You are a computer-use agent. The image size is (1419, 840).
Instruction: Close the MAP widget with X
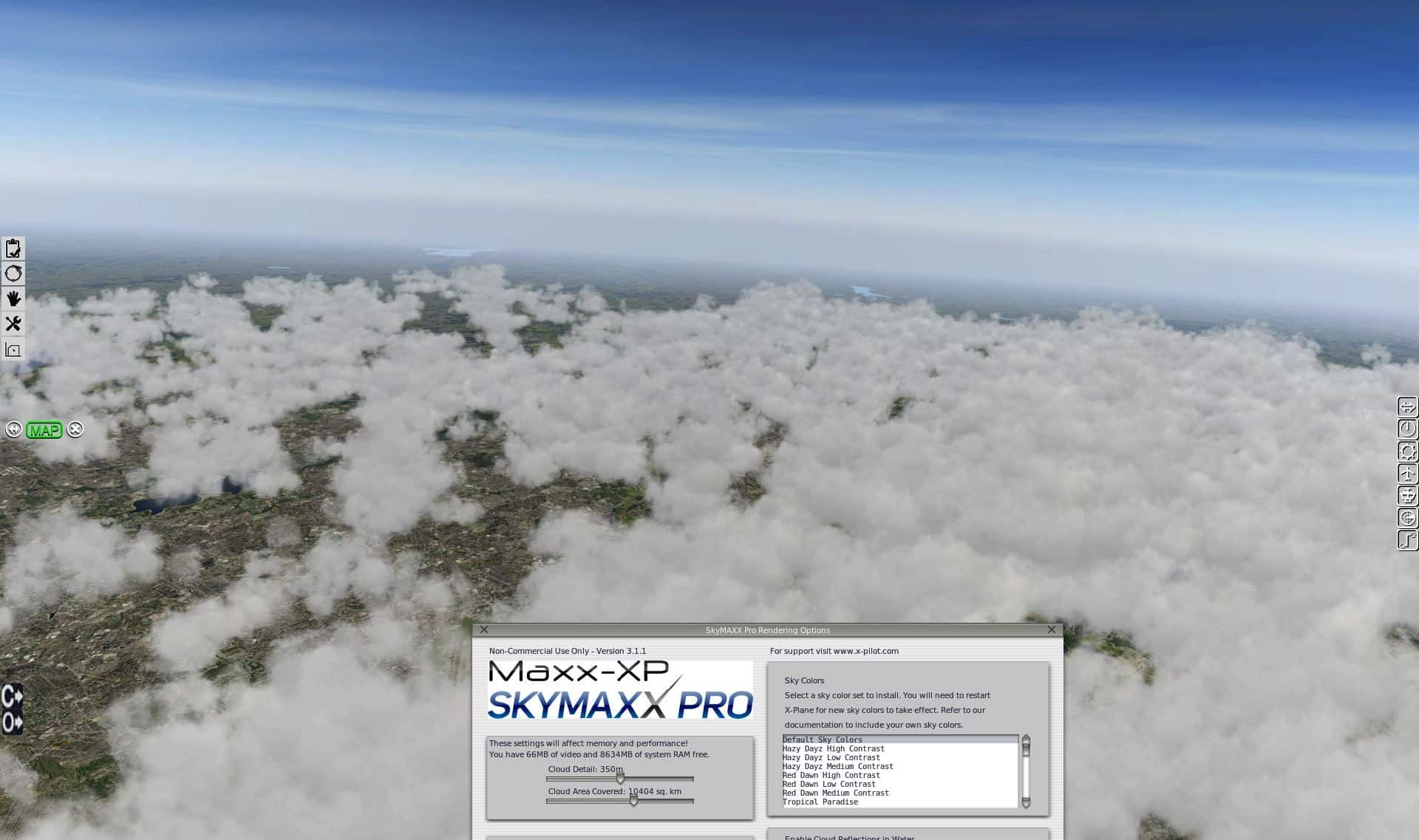pyautogui.click(x=75, y=430)
